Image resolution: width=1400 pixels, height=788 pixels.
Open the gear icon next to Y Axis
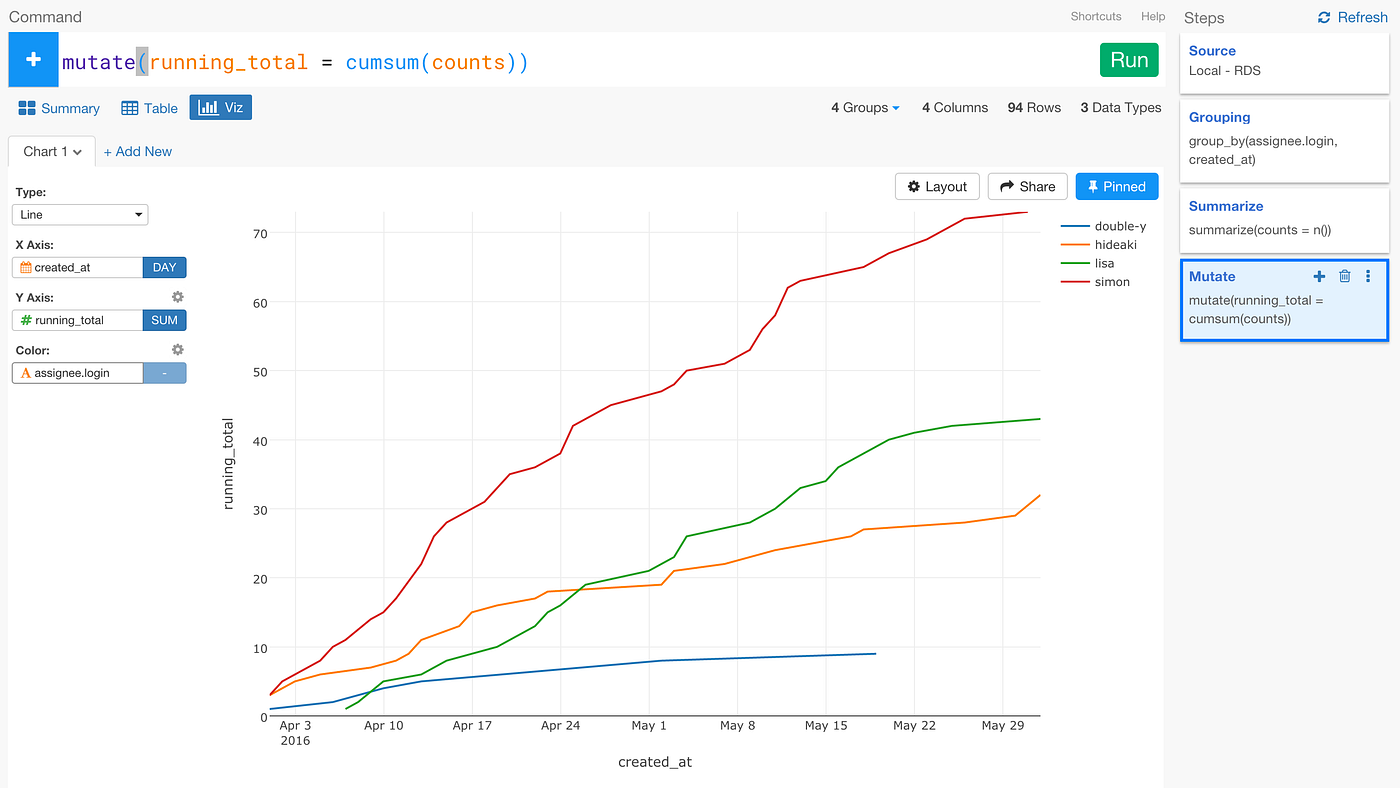[177, 297]
